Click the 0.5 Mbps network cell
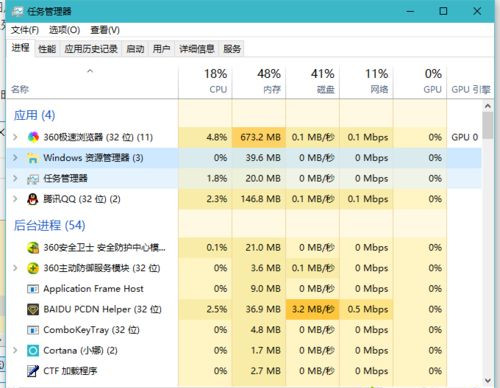500x388 pixels. click(366, 309)
